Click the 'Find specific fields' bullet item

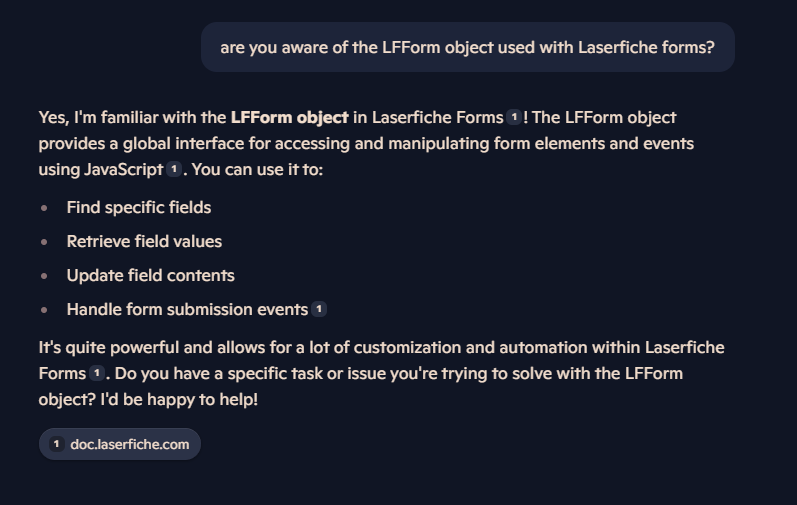click(x=139, y=207)
